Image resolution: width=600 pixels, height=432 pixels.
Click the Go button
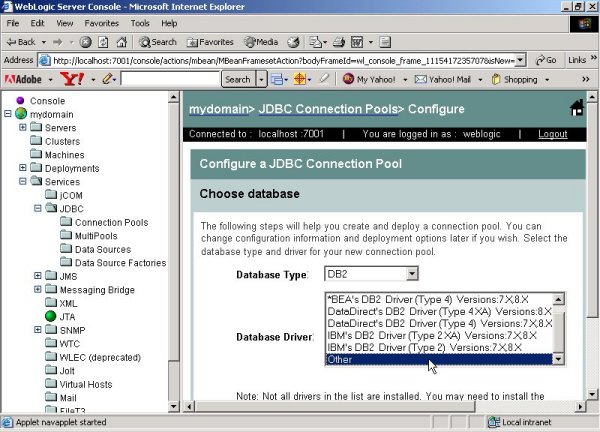point(546,60)
